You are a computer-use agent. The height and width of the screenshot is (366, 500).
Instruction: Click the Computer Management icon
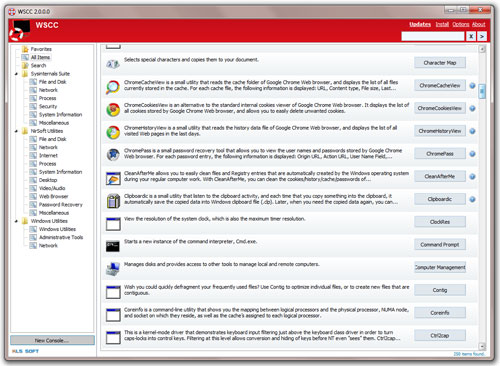click(113, 269)
